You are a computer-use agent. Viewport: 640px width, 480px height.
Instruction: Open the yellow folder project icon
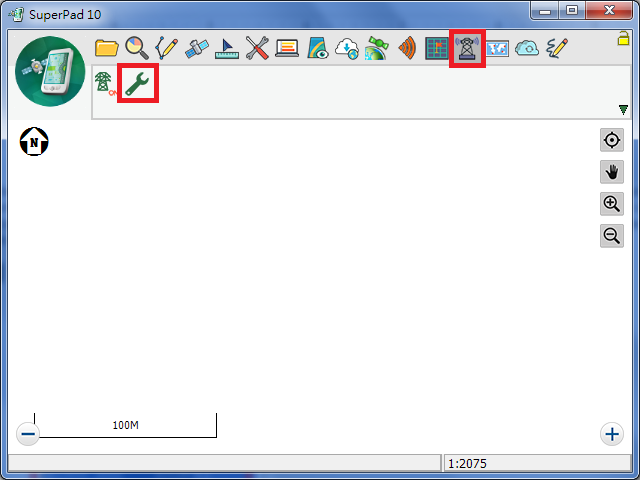coord(107,48)
